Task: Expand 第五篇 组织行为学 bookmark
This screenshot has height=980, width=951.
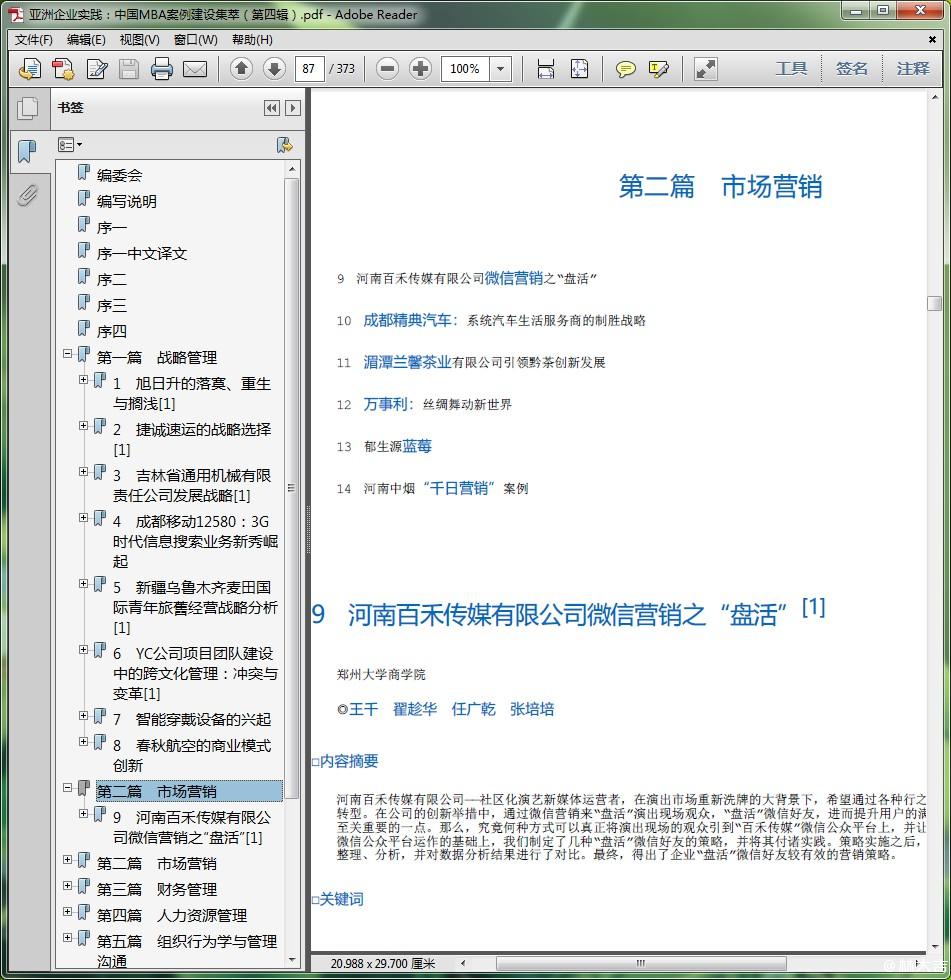Action: tap(67, 938)
